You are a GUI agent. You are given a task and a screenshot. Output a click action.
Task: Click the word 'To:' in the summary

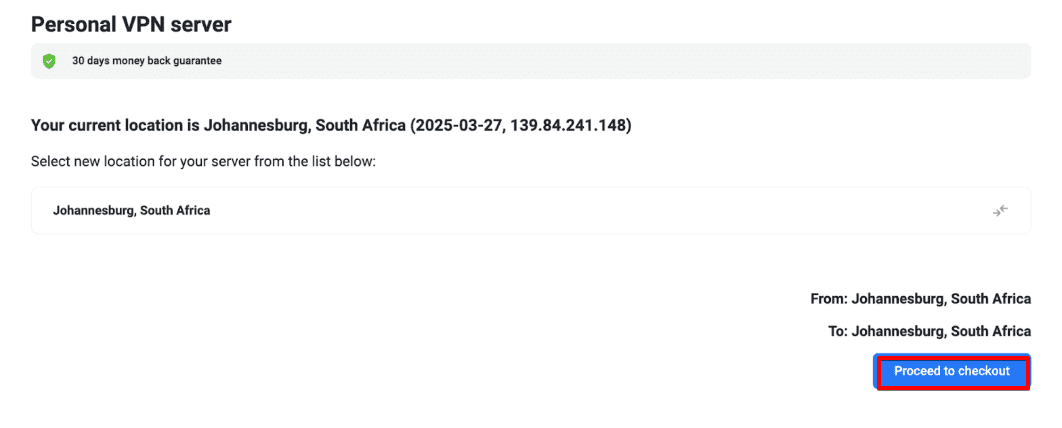[x=837, y=332]
